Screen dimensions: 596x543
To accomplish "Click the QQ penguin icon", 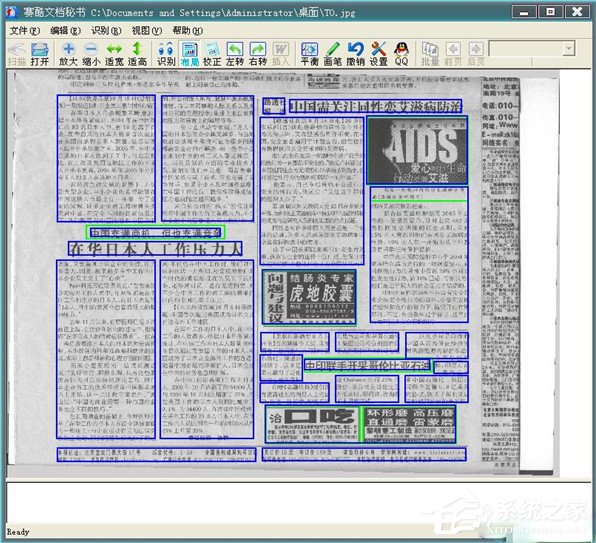I will point(401,54).
